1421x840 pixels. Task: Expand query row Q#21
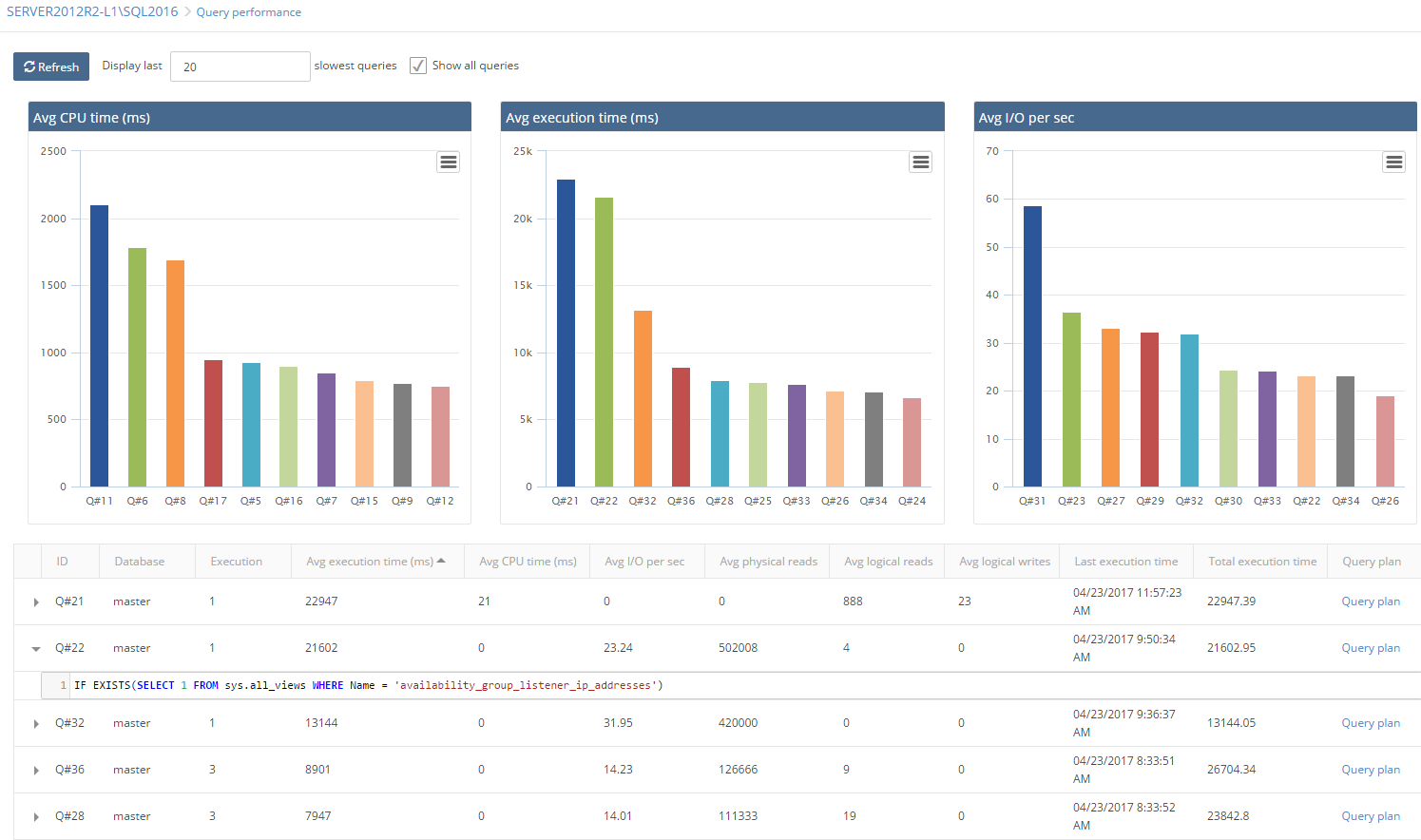[36, 601]
